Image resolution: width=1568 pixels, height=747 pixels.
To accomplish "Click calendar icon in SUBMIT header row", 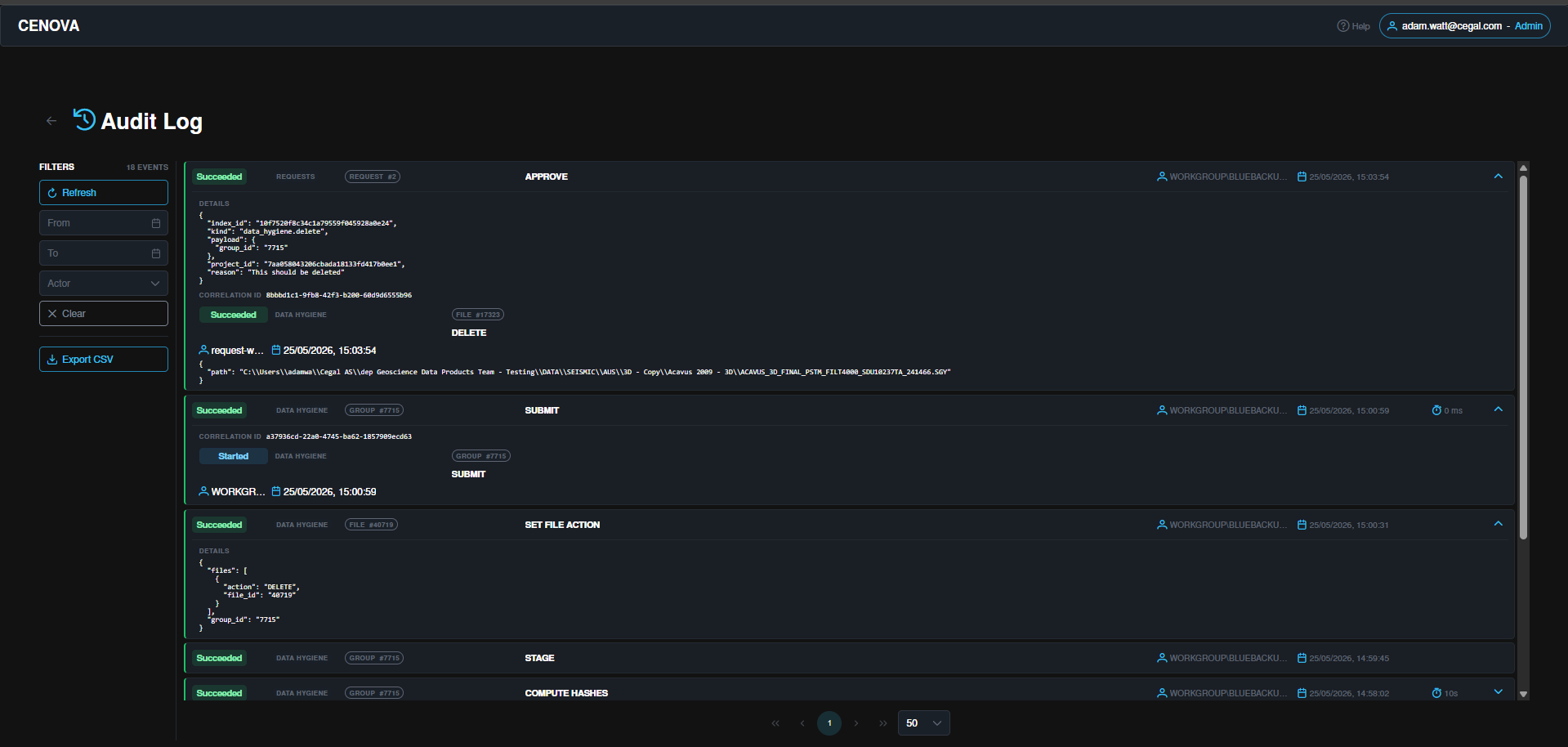I will point(1302,410).
